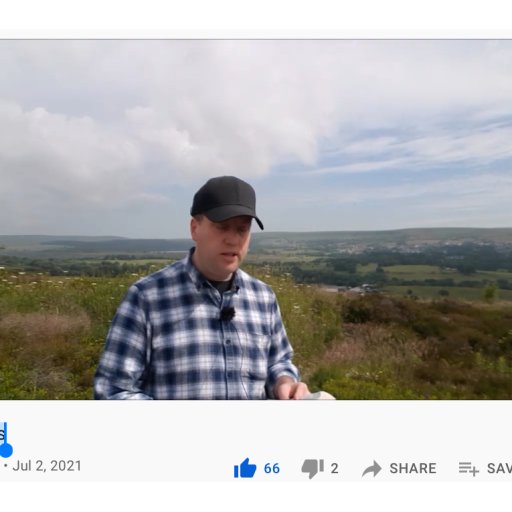Pause the video by clicking the plaid shirt

[197, 337]
